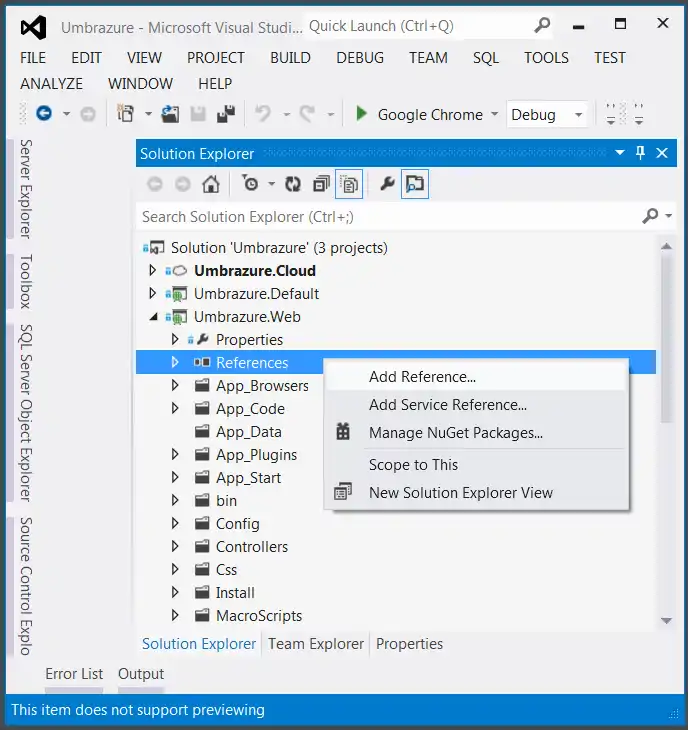Click the Navigate Backward blue arrow button
This screenshot has width=688, height=730.
(44, 114)
